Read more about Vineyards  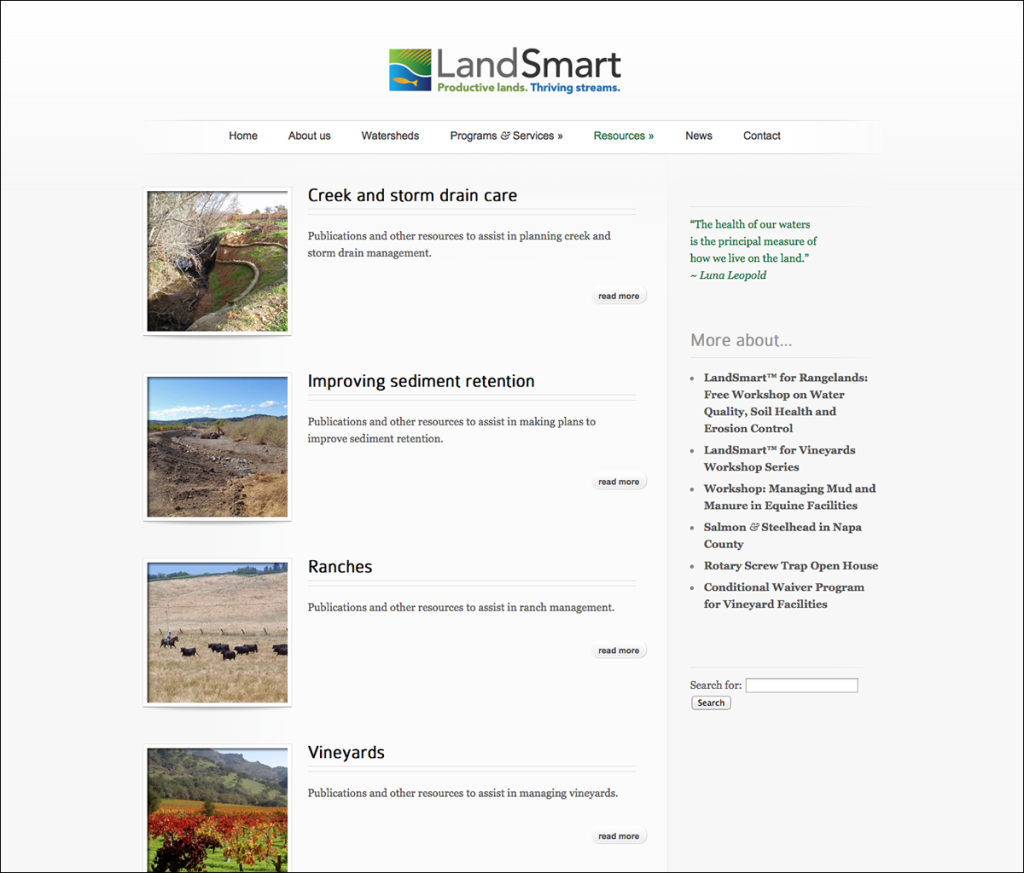tap(618, 836)
